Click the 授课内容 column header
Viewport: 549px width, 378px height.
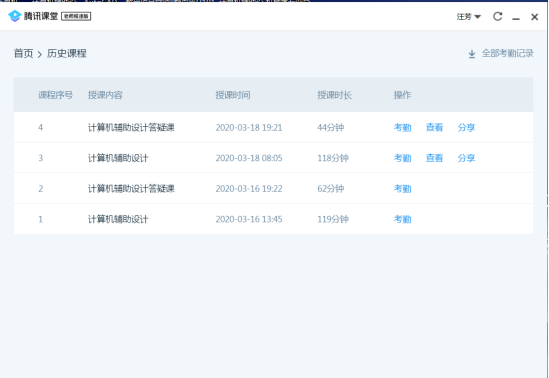tap(105, 95)
